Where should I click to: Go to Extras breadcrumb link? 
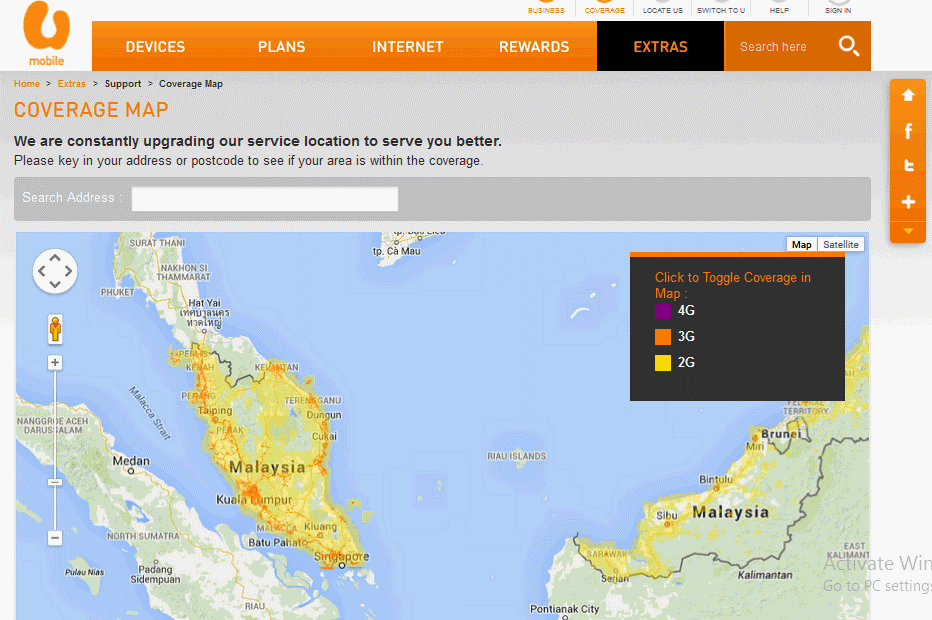click(71, 84)
